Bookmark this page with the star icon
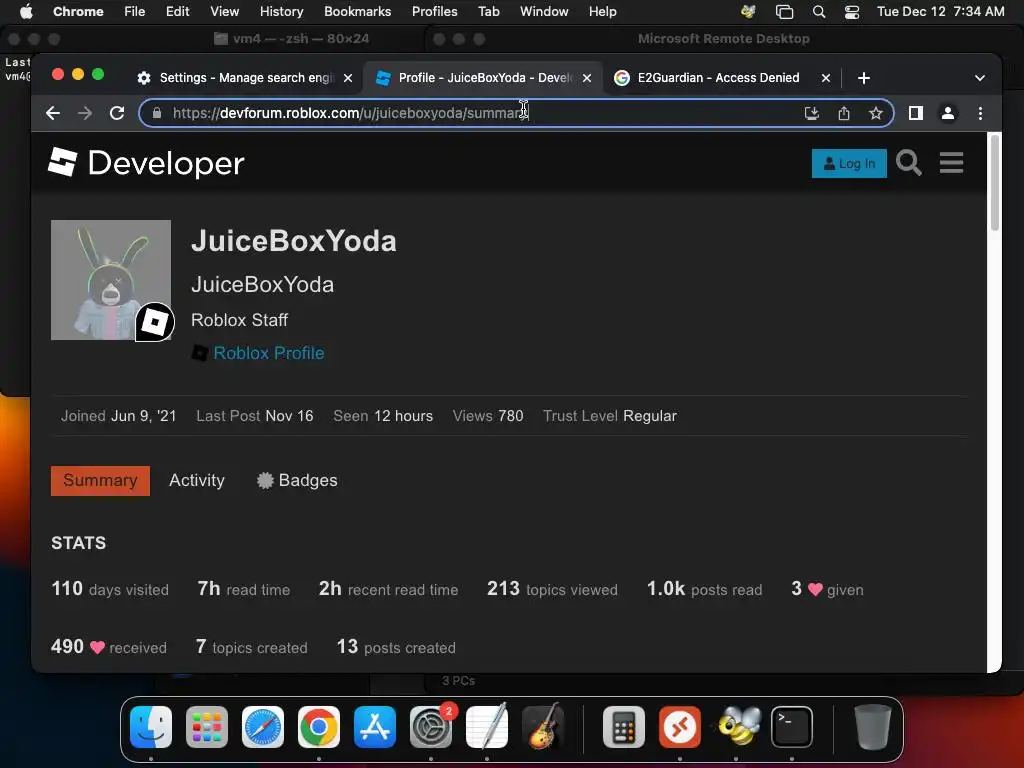This screenshot has height=768, width=1024. pyautogui.click(x=876, y=113)
